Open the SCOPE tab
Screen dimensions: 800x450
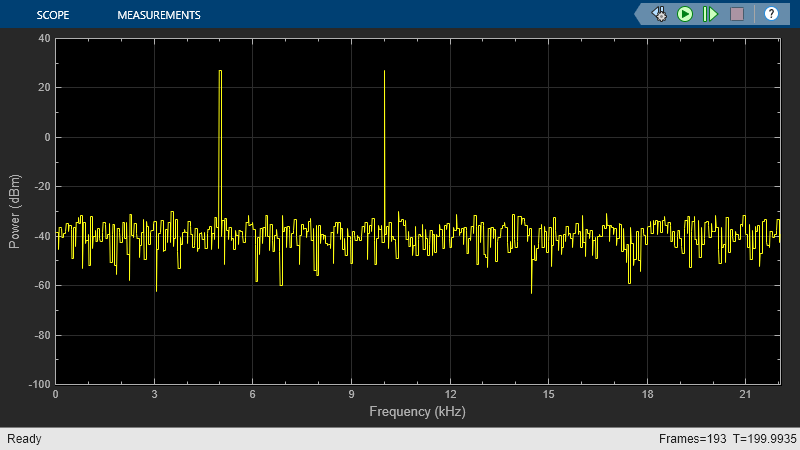[x=53, y=15]
